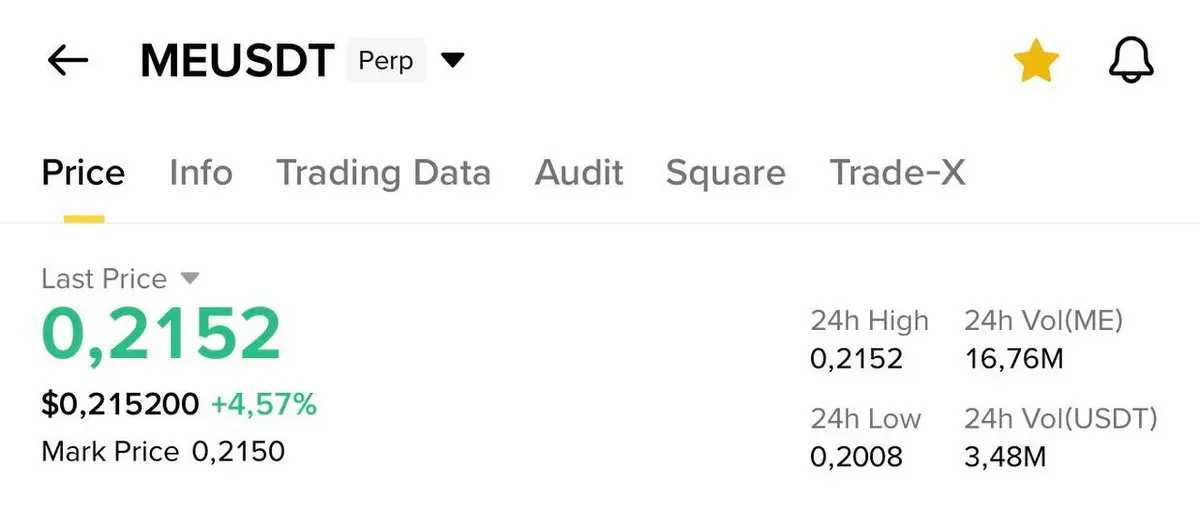Screen dimensions: 1200x510
Task: Tap the back arrow icon
Action: point(68,61)
